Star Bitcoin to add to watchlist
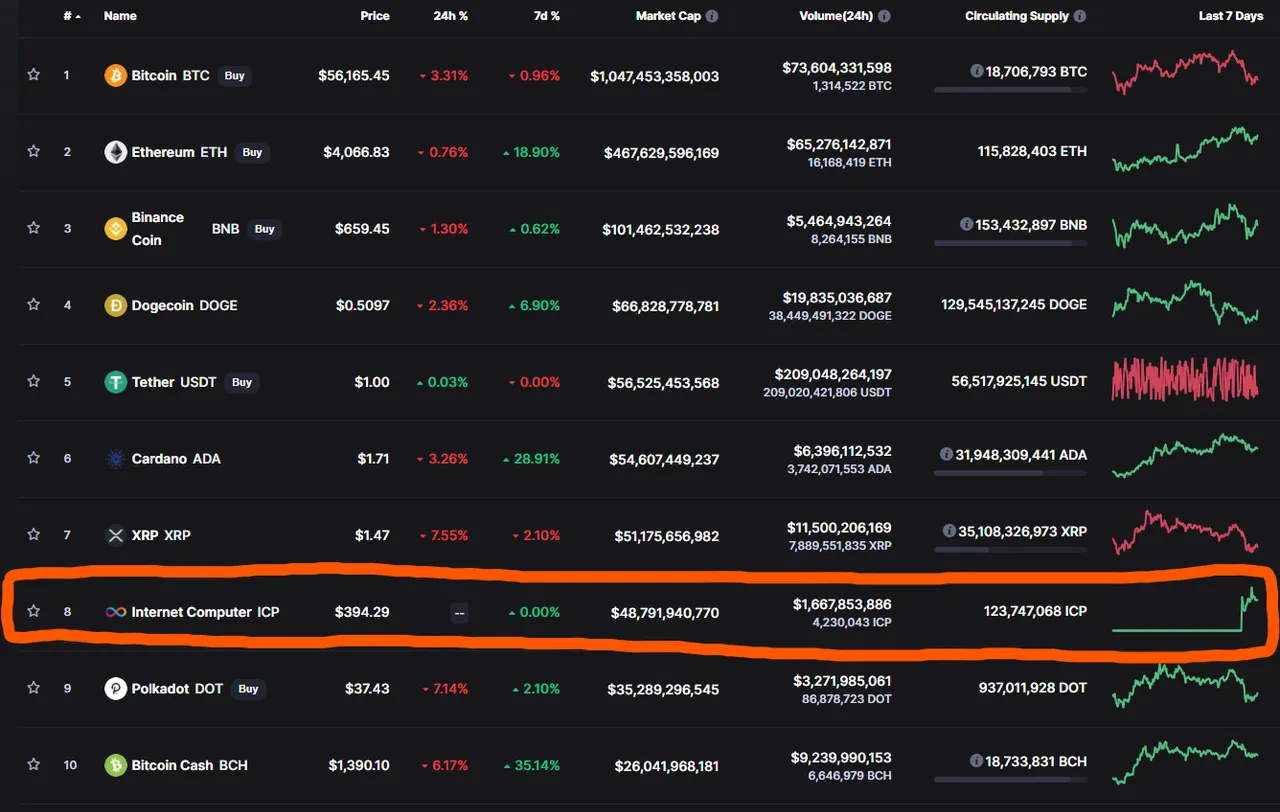Image resolution: width=1280 pixels, height=812 pixels. point(33,75)
